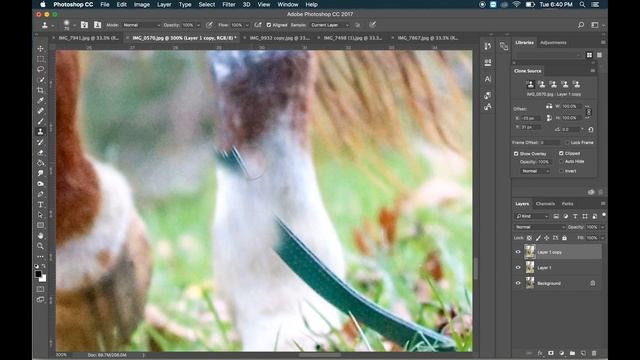The image size is (640, 360).
Task: Select the Eraser tool
Action: [x=40, y=153]
